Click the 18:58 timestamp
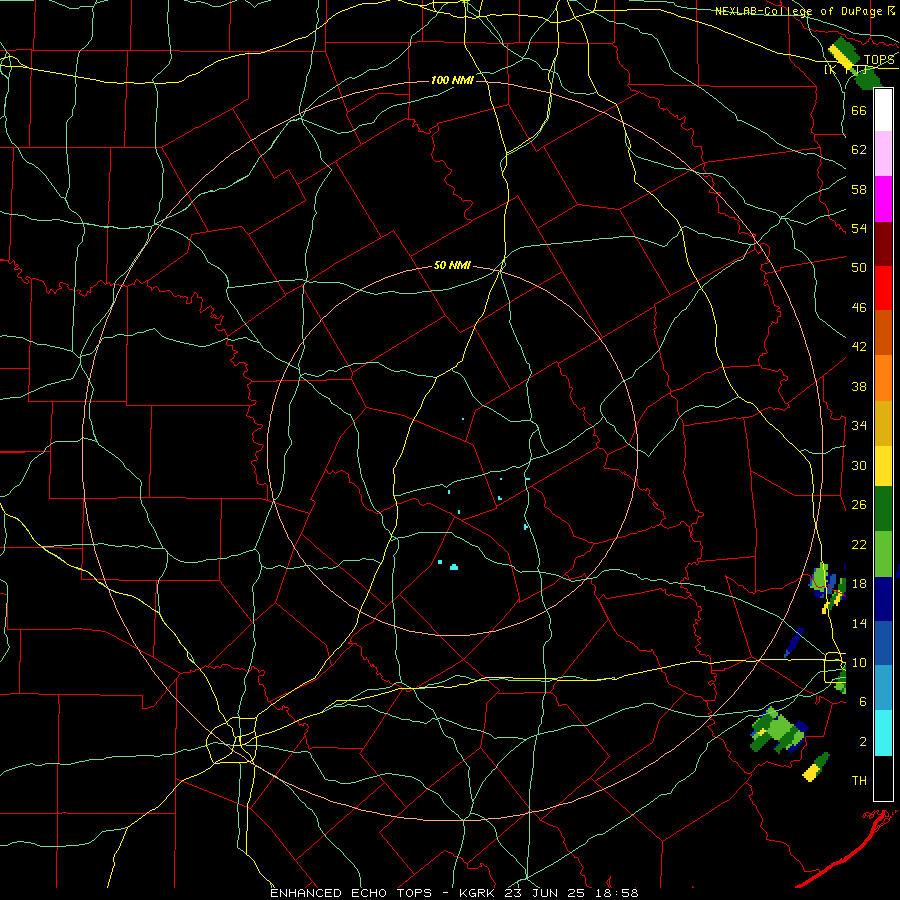The image size is (900, 900). click(615, 893)
